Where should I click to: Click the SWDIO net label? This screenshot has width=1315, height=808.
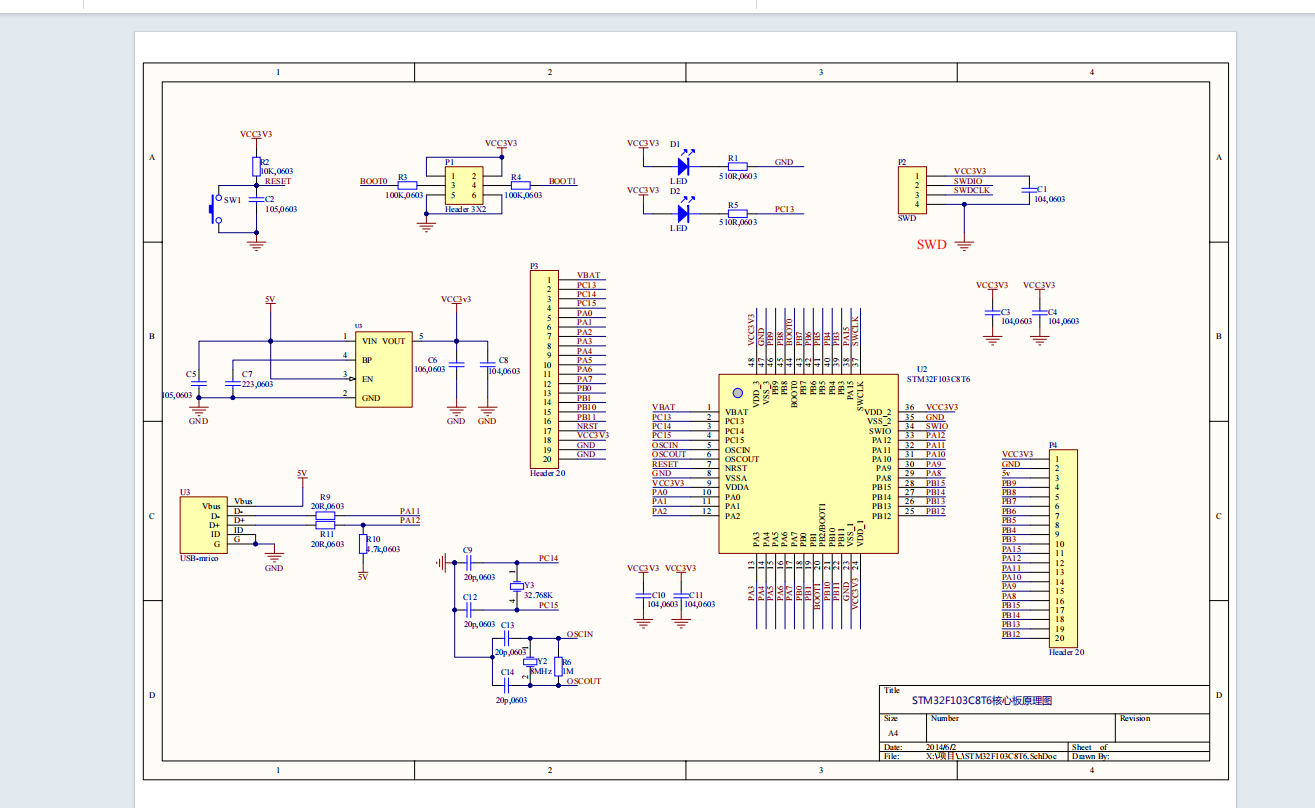(968, 180)
